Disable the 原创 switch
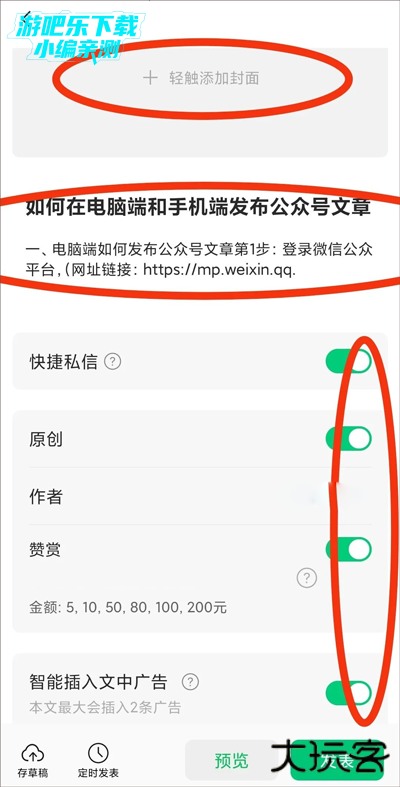 click(349, 439)
